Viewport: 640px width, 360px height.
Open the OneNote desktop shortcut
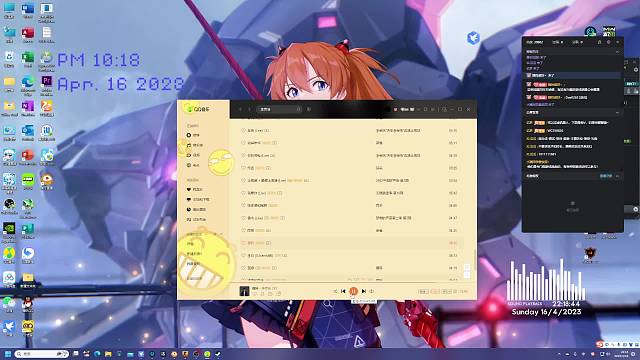tap(28, 108)
